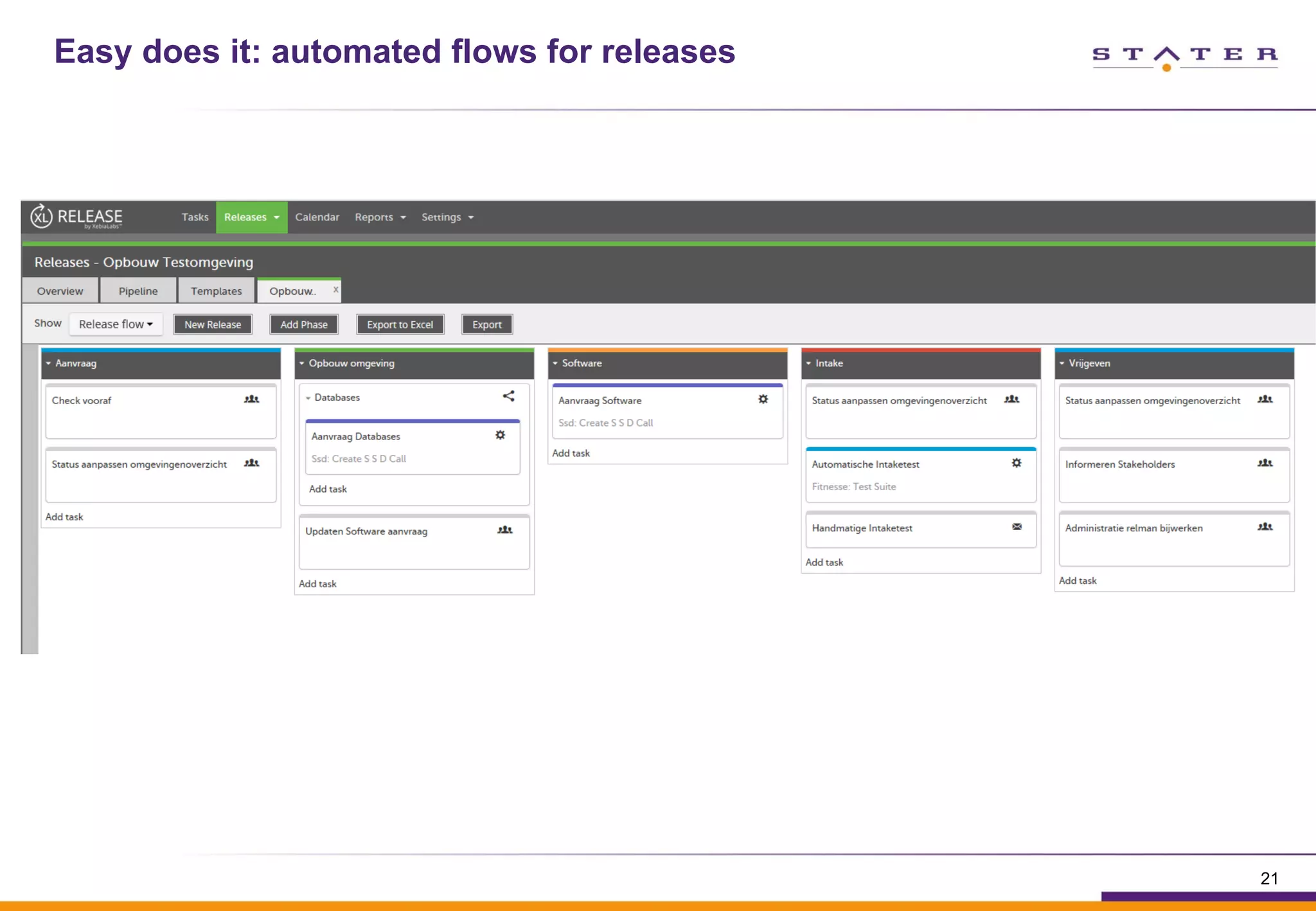Viewport: 1316px width, 911px height.
Task: Open the Updaten Software aanvraag card
Action: [x=414, y=542]
